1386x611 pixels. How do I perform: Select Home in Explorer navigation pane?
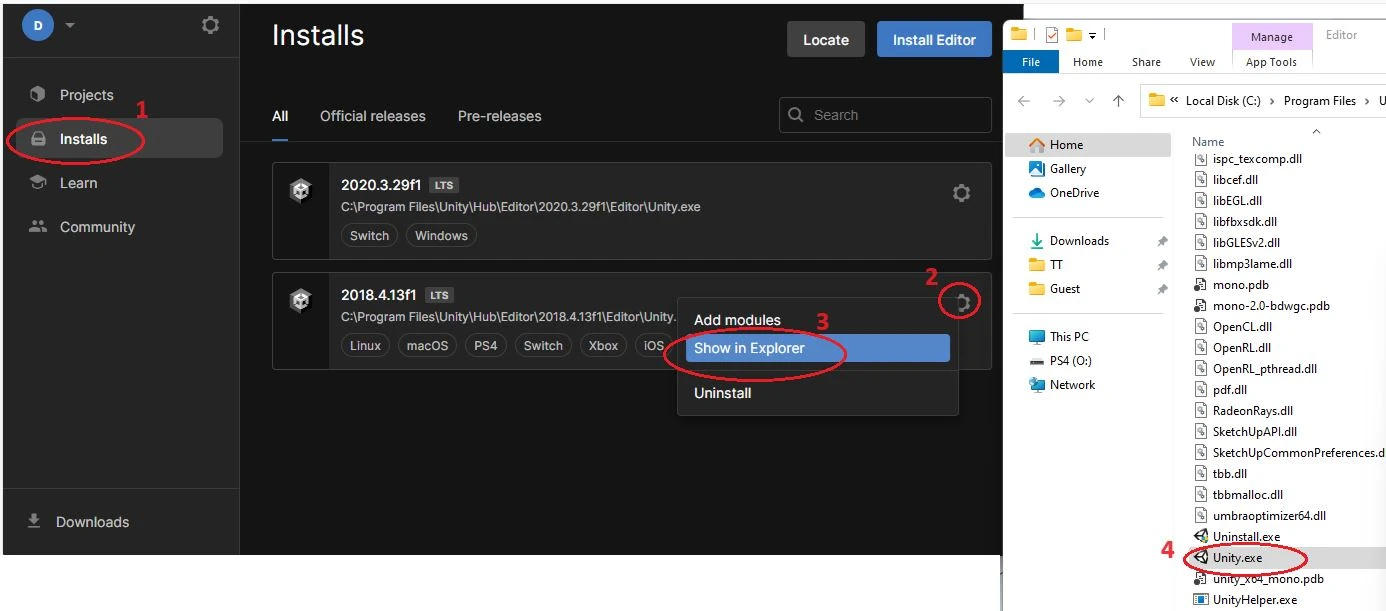[1087, 145]
